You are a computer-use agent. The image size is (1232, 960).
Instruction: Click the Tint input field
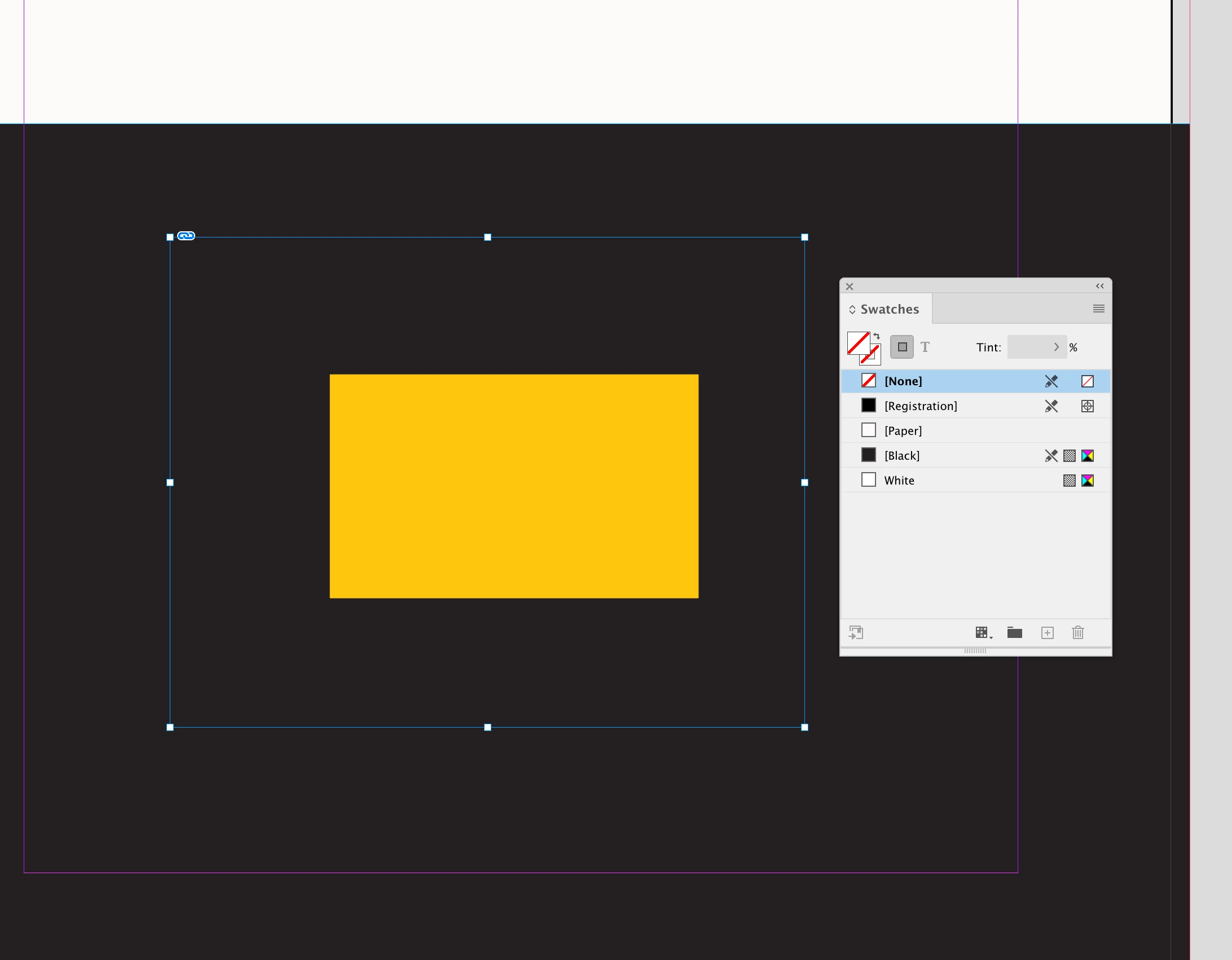tap(1029, 347)
